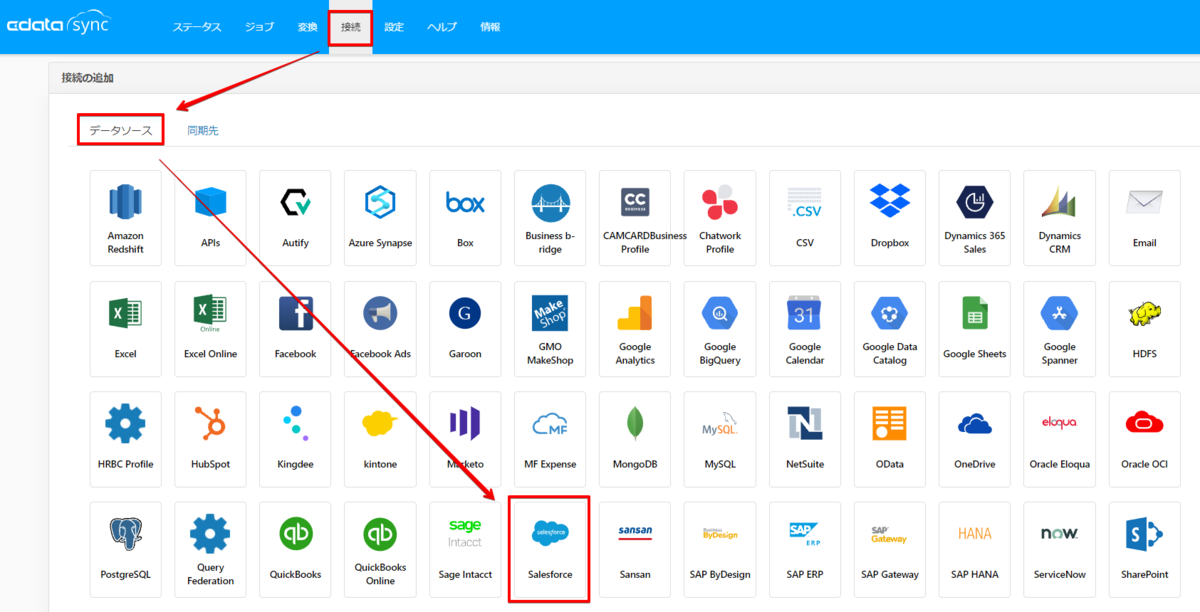Select SAP ByDesign connector
Image resolution: width=1200 pixels, height=612 pixels.
coord(721,550)
